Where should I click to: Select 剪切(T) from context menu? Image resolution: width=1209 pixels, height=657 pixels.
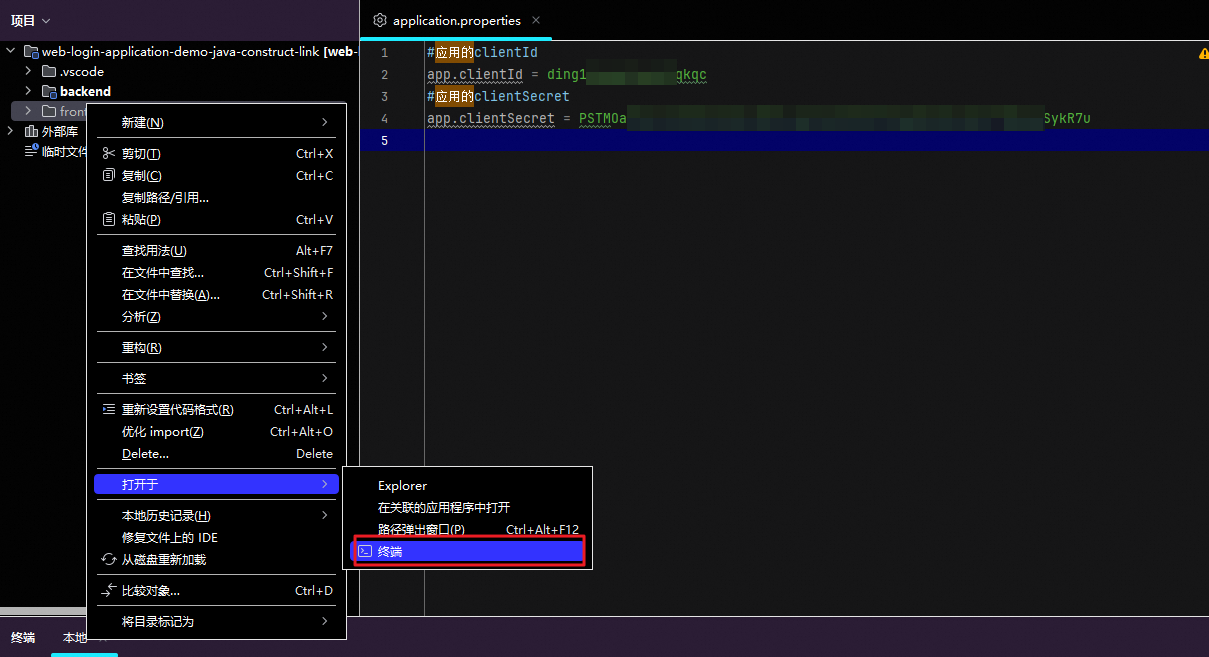(217, 153)
